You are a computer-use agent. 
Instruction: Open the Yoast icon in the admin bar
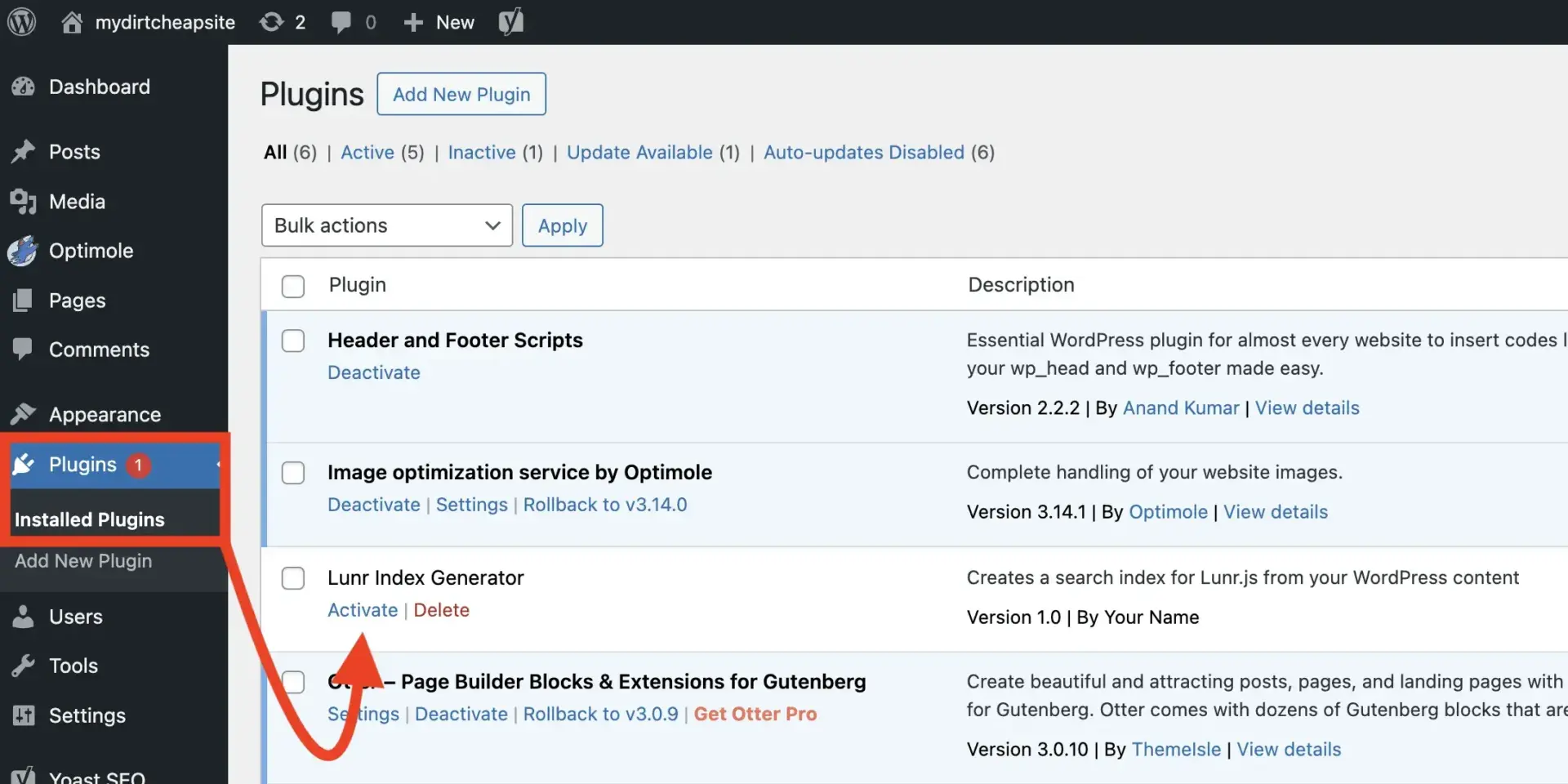(x=510, y=22)
